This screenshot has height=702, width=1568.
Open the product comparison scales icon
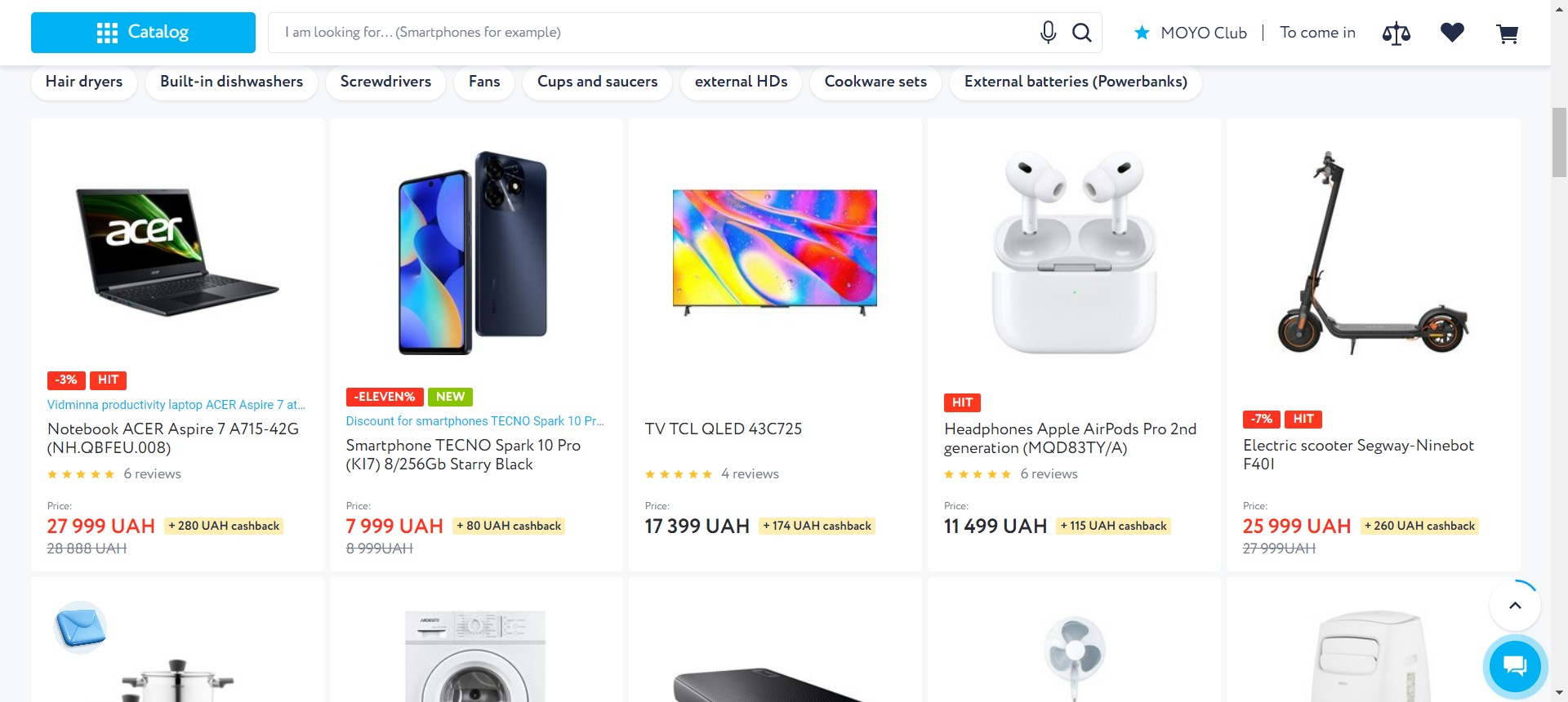tap(1396, 33)
